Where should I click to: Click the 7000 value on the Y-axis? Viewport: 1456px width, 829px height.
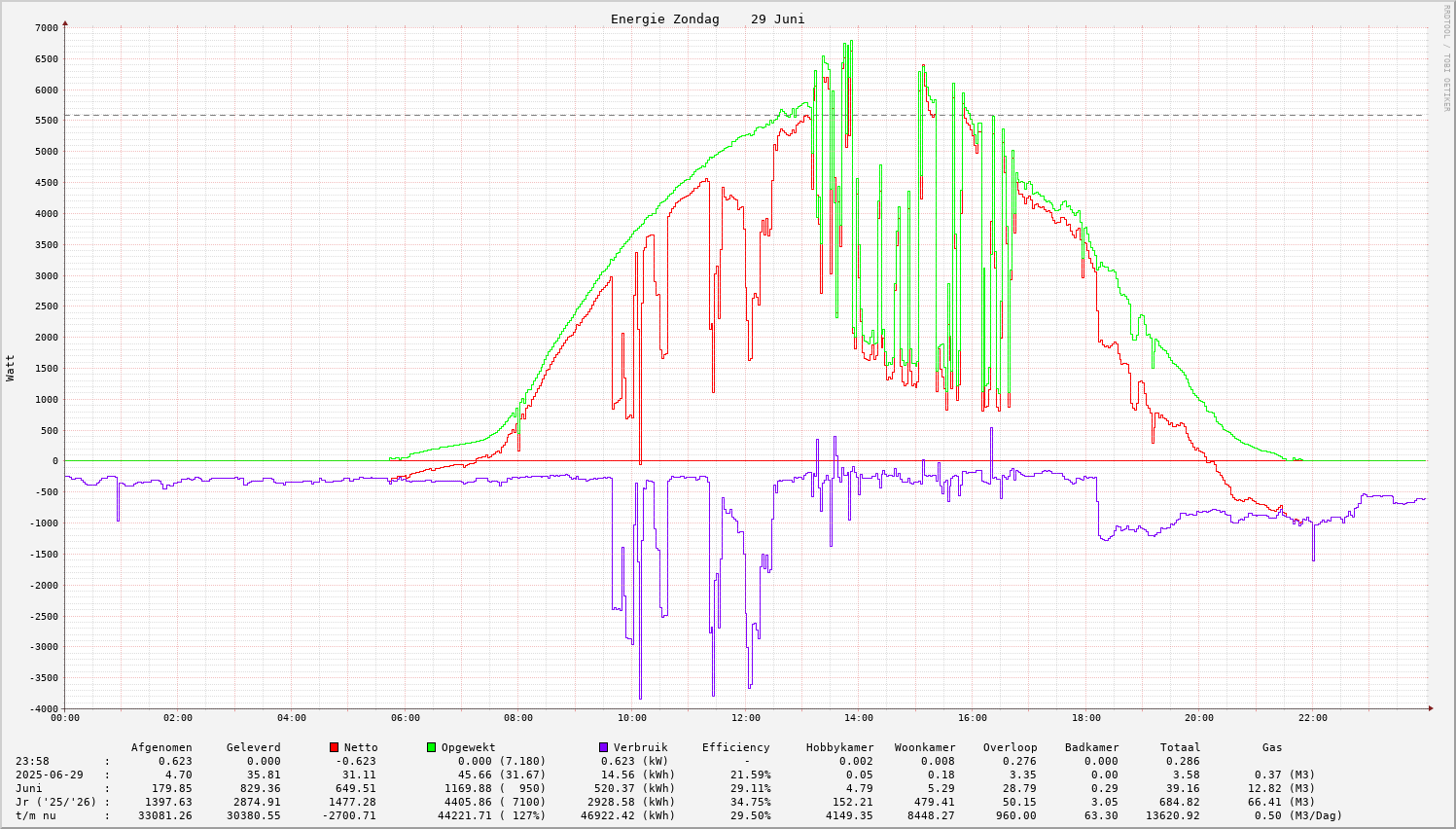coord(47,28)
